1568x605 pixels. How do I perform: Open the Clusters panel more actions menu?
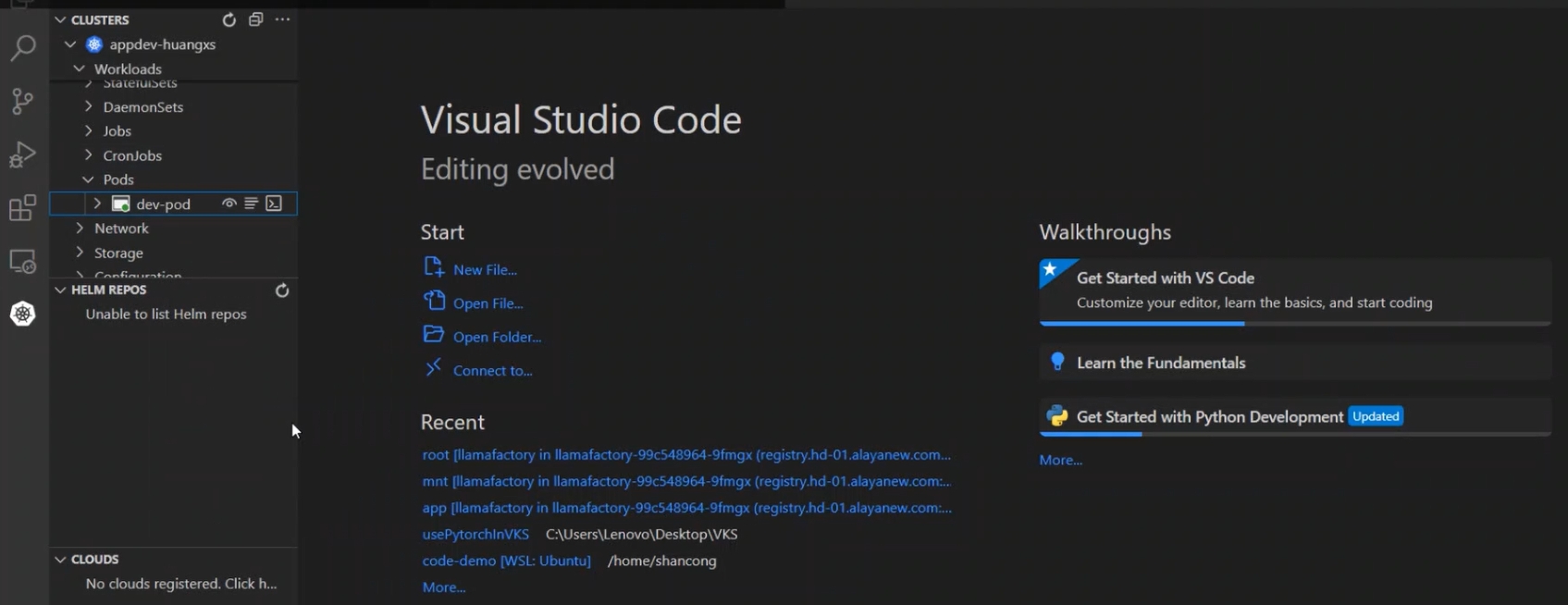282,19
